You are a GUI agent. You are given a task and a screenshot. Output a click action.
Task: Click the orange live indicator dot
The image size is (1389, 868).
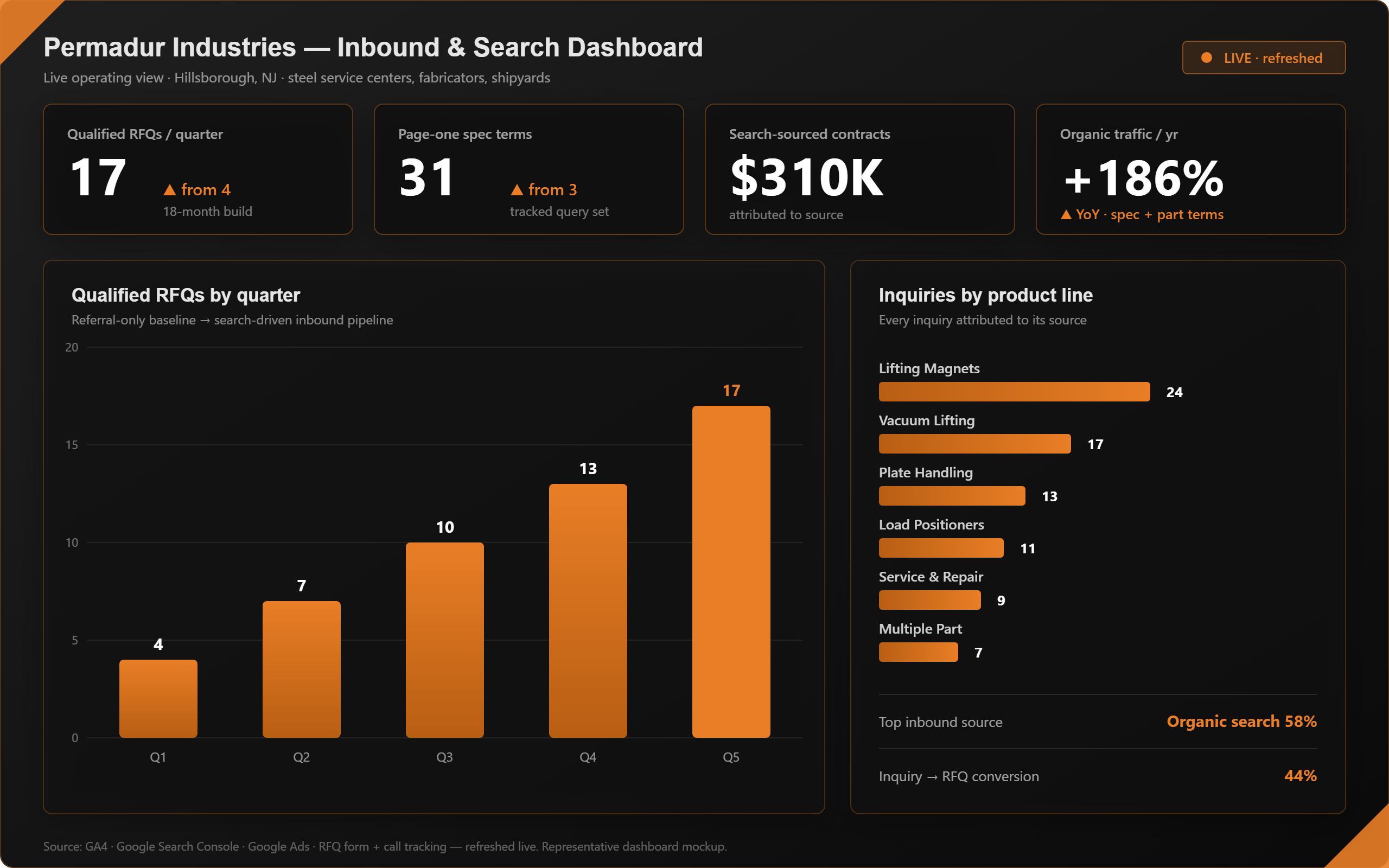click(x=1207, y=58)
